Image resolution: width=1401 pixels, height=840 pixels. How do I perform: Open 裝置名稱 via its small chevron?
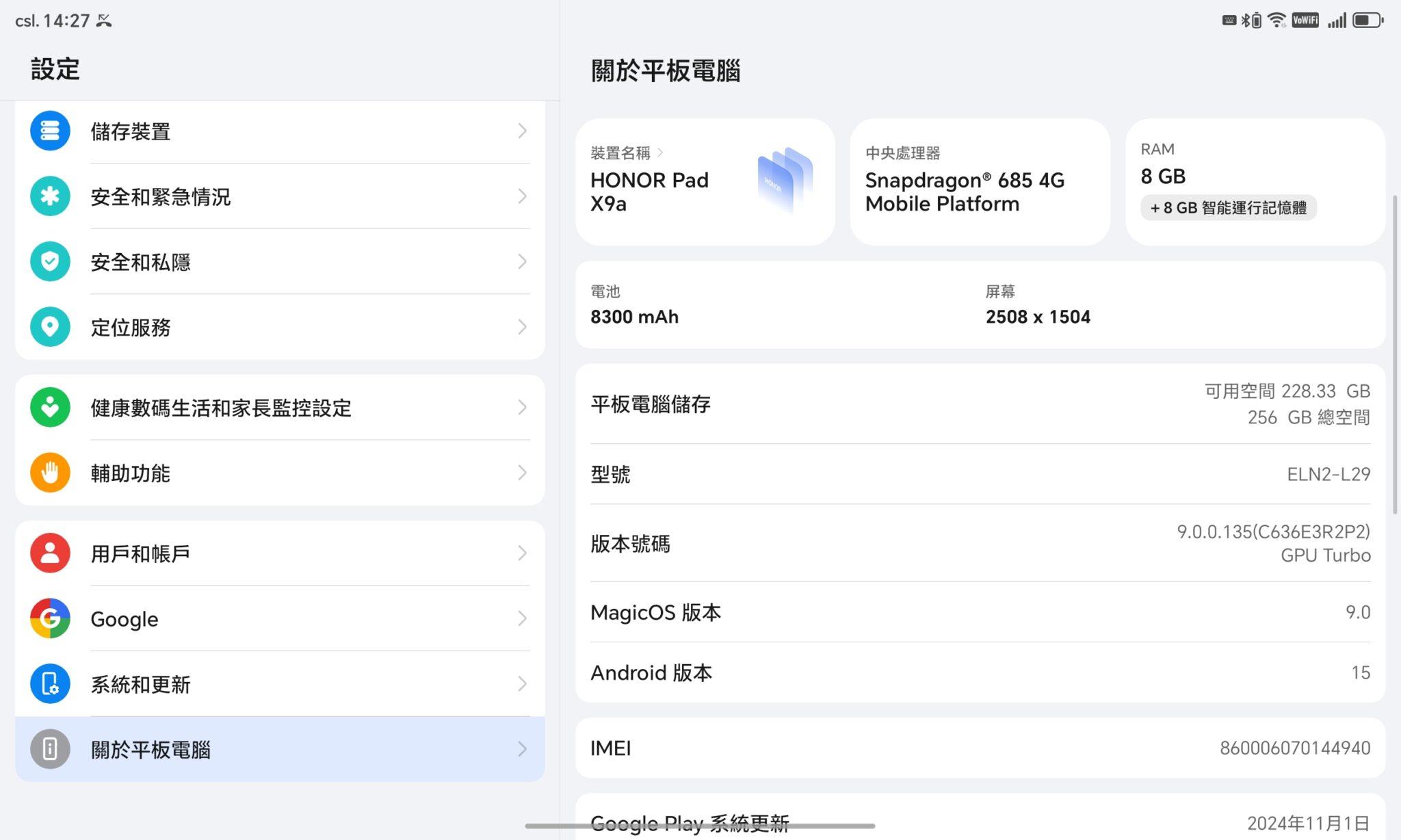660,153
